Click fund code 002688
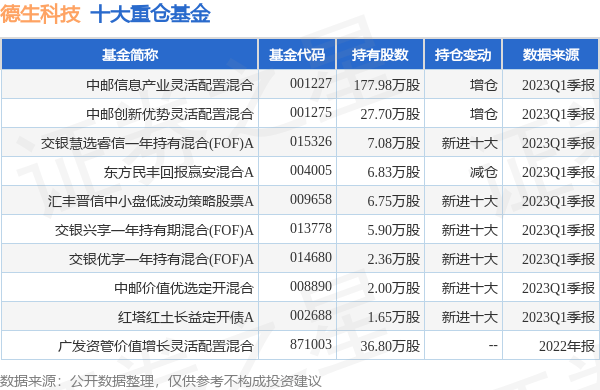Screen dimensions: 600x390 coord(311,315)
